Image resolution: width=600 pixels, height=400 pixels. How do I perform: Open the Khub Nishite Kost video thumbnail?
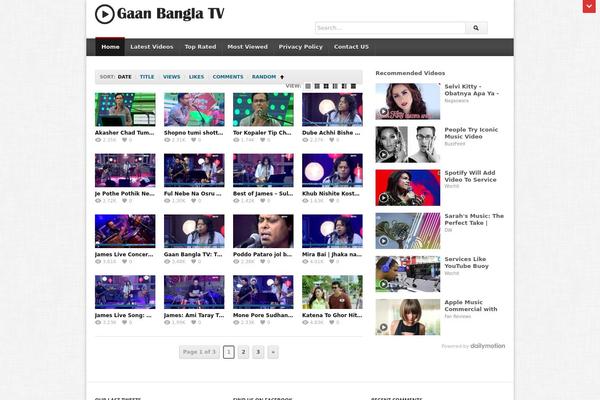332,170
